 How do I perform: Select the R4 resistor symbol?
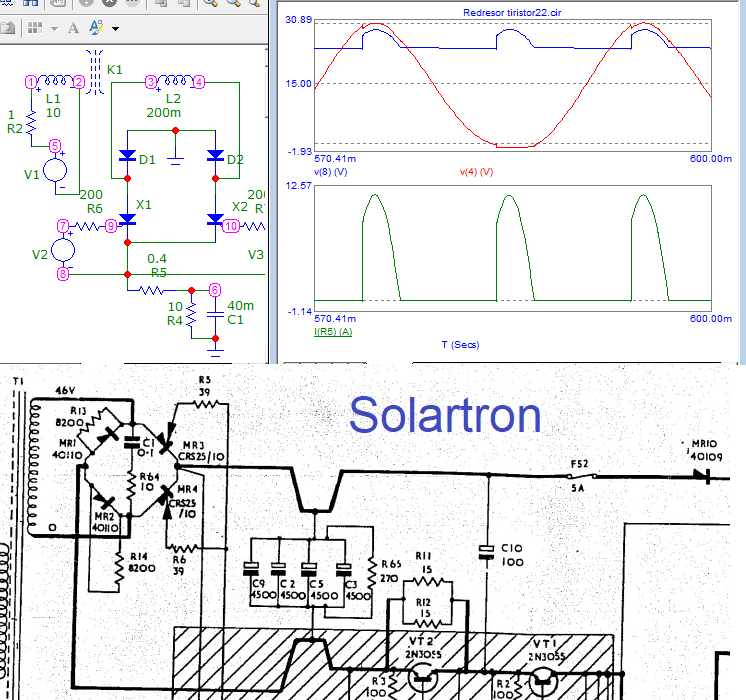pos(191,314)
